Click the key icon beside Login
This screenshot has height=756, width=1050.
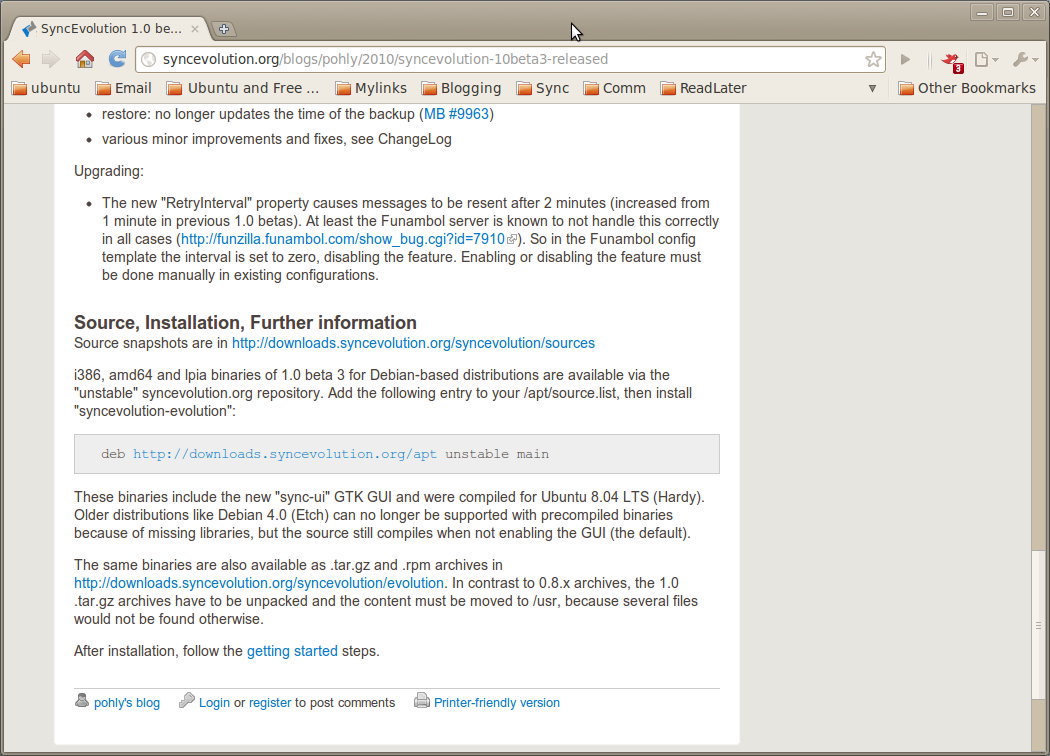[187, 700]
